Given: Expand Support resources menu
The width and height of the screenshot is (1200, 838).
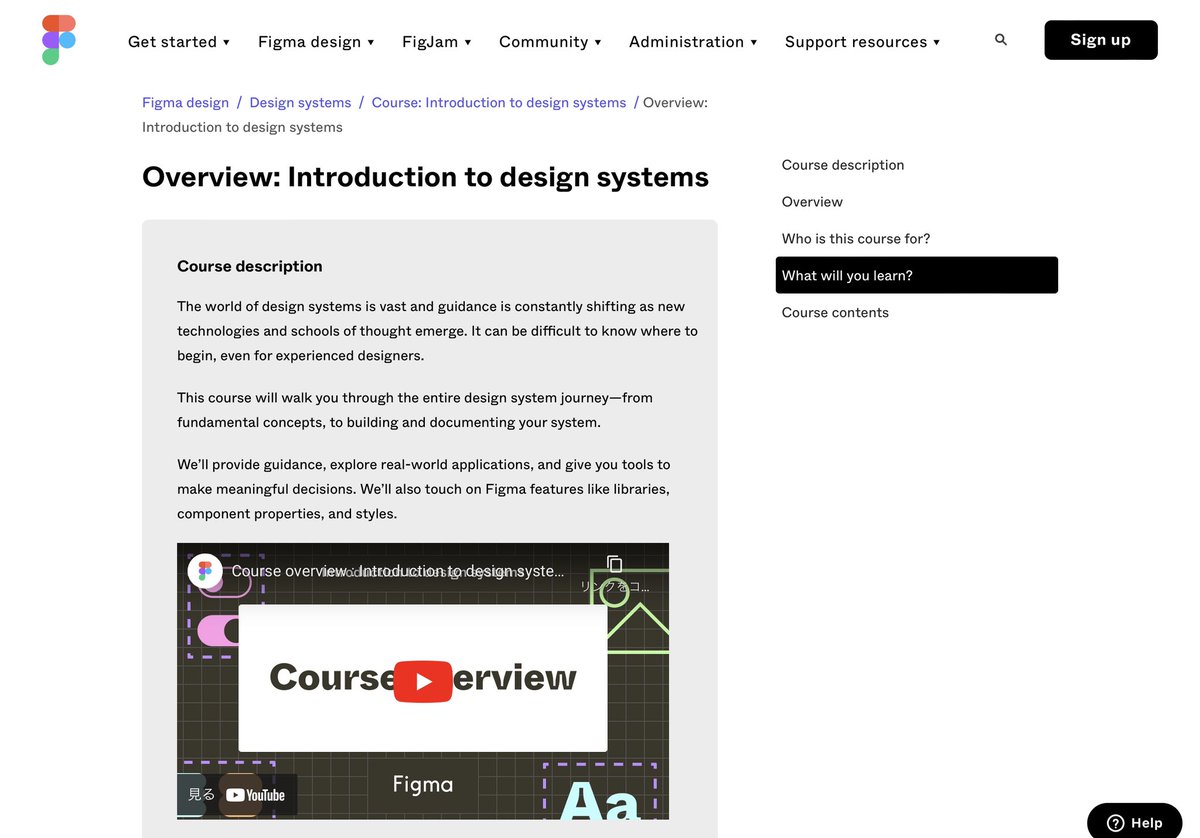Looking at the screenshot, I should 862,42.
